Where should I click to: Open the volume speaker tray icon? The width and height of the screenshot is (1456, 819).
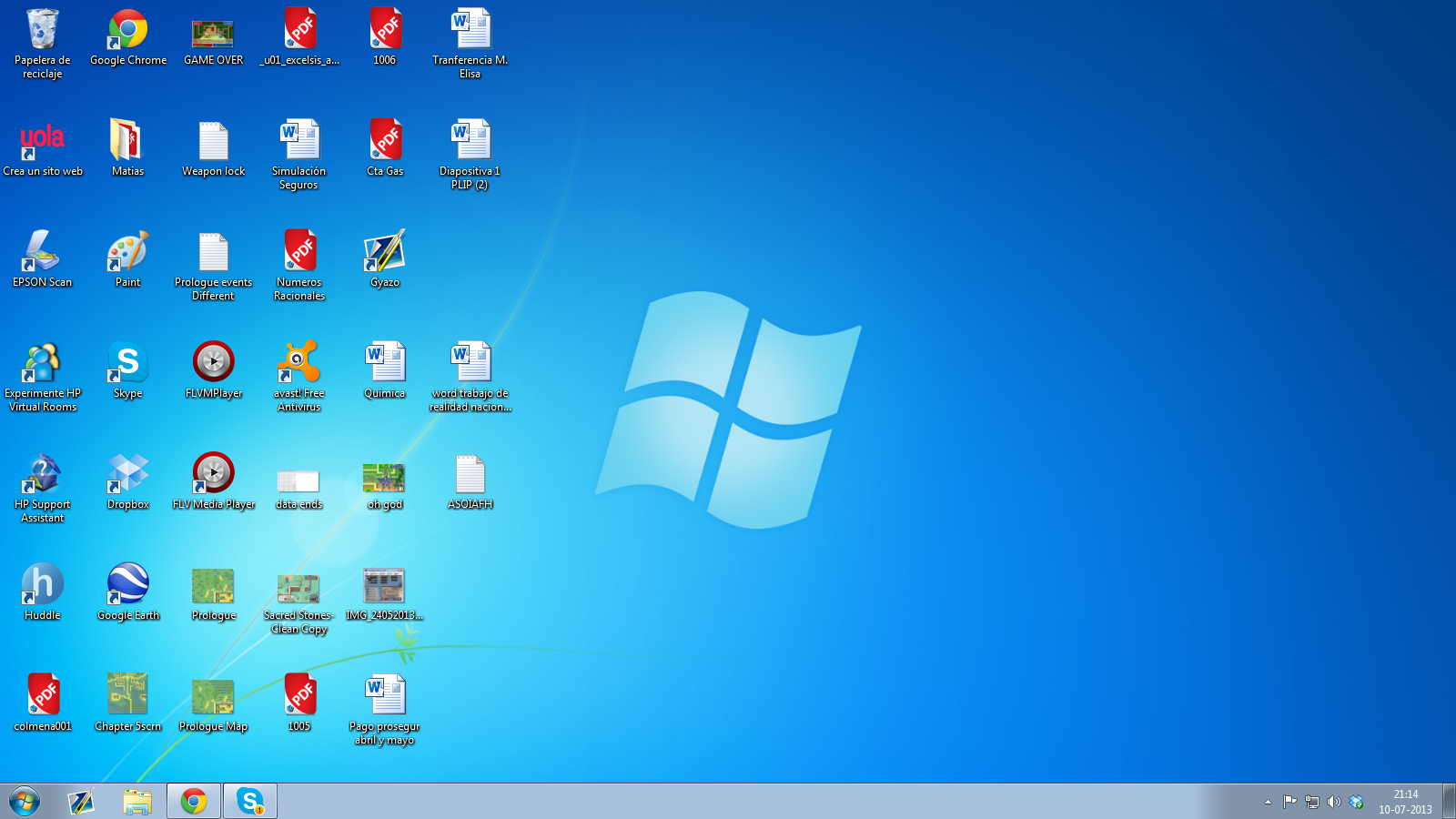click(x=1333, y=802)
